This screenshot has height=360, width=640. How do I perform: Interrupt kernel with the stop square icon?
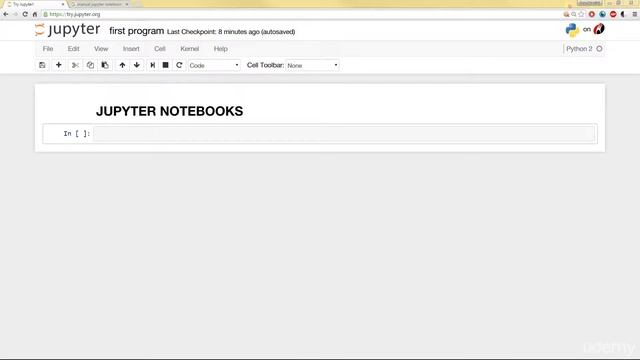[165, 65]
